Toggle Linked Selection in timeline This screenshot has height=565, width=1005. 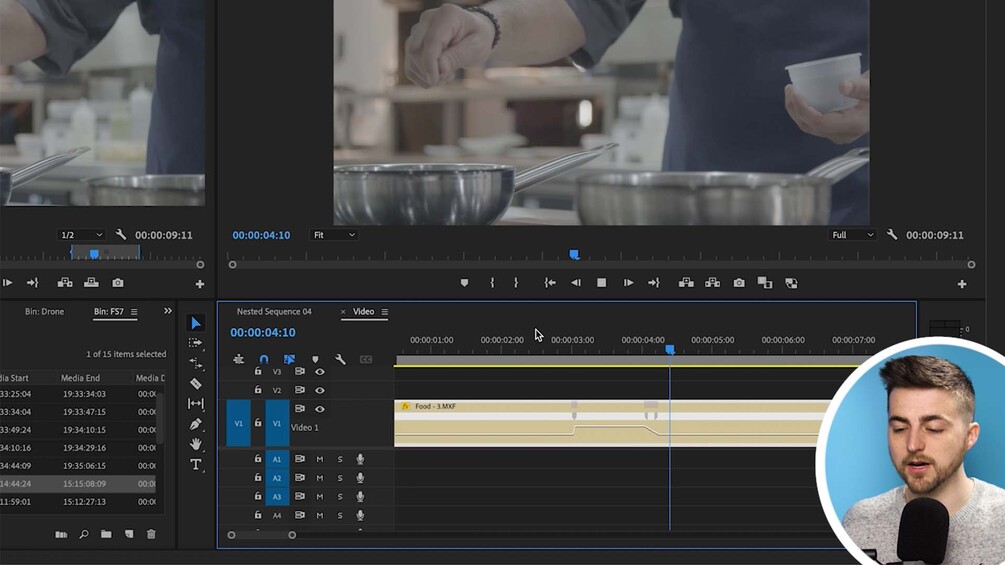click(289, 359)
